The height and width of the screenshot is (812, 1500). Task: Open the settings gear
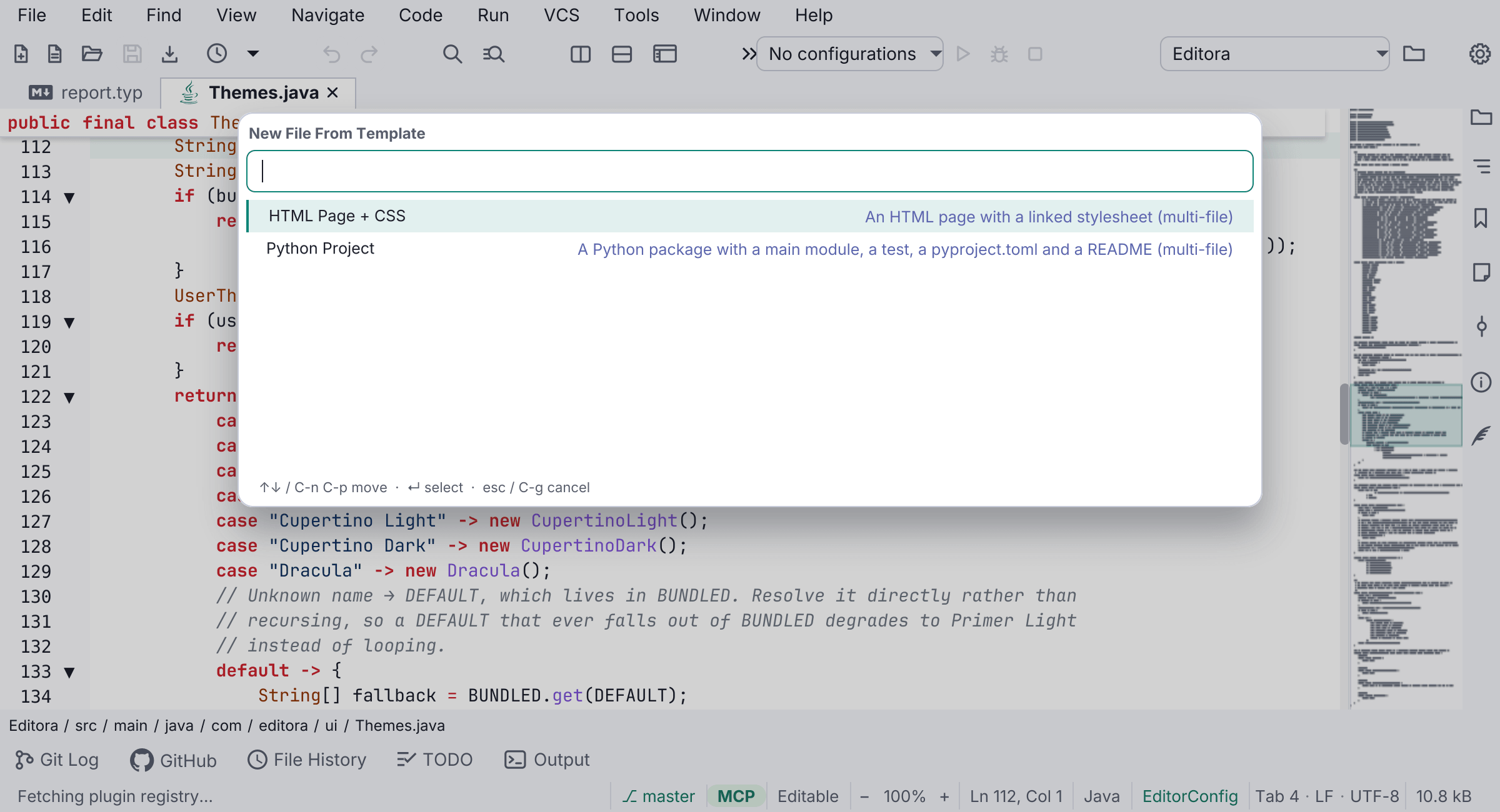(x=1479, y=54)
